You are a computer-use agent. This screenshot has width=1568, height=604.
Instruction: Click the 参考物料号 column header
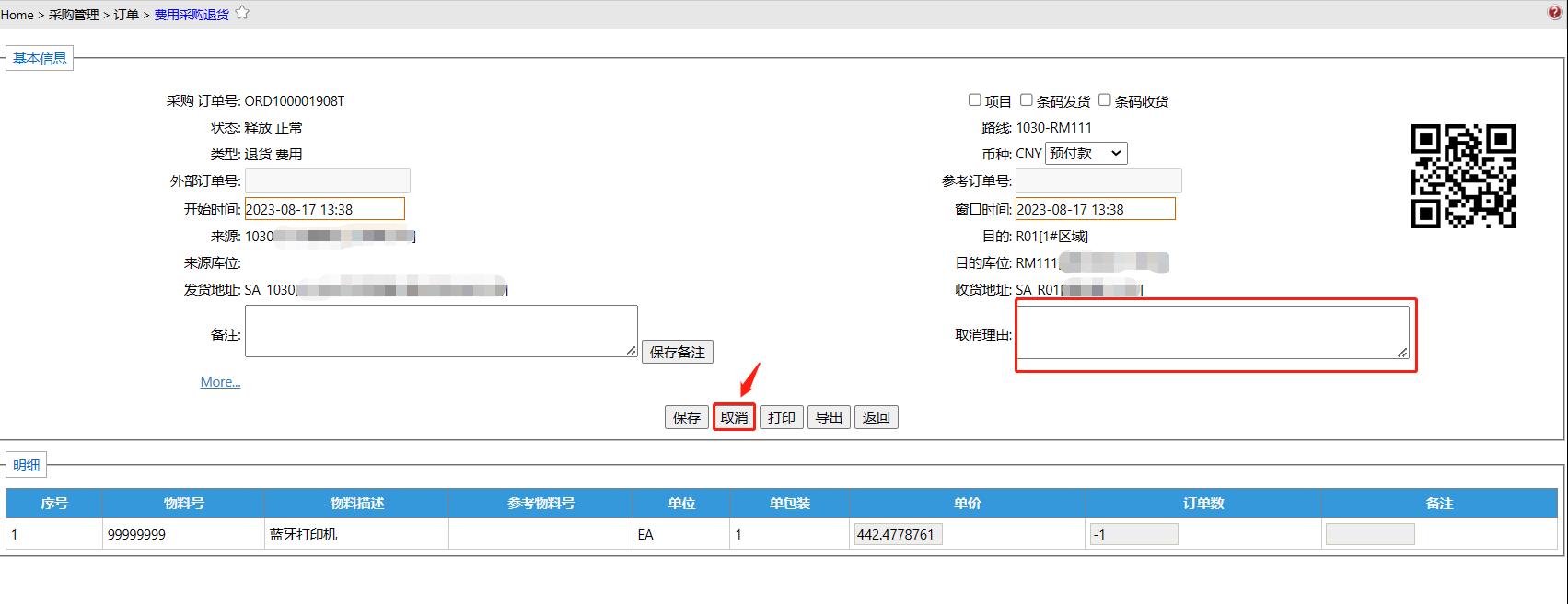click(x=540, y=504)
